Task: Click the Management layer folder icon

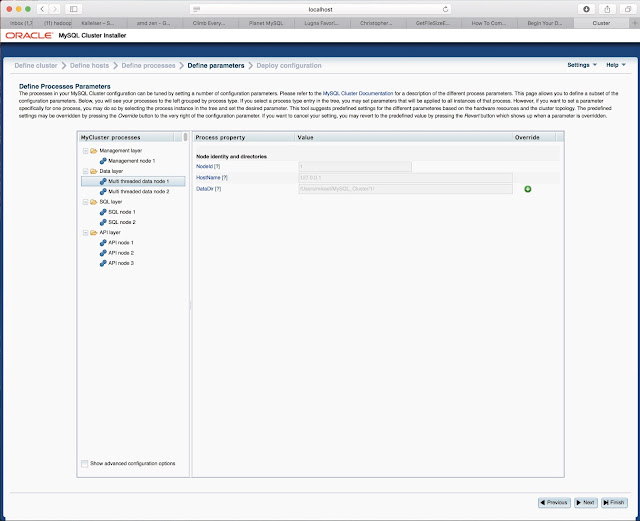Action: tap(93, 151)
